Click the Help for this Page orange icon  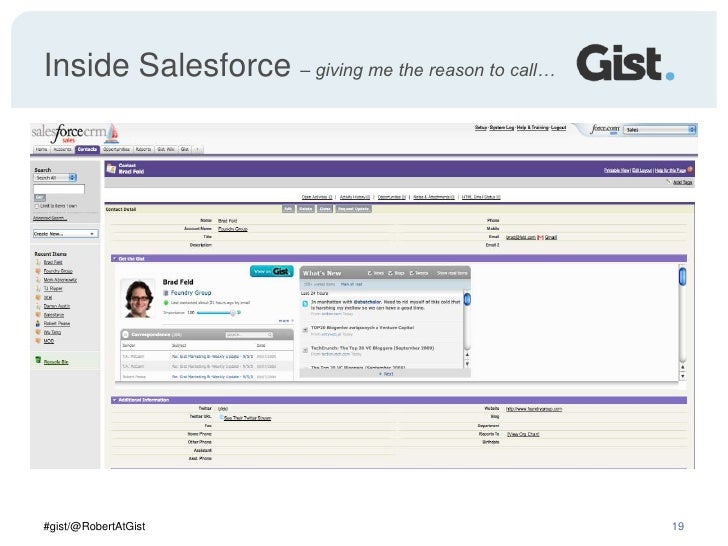point(690,169)
